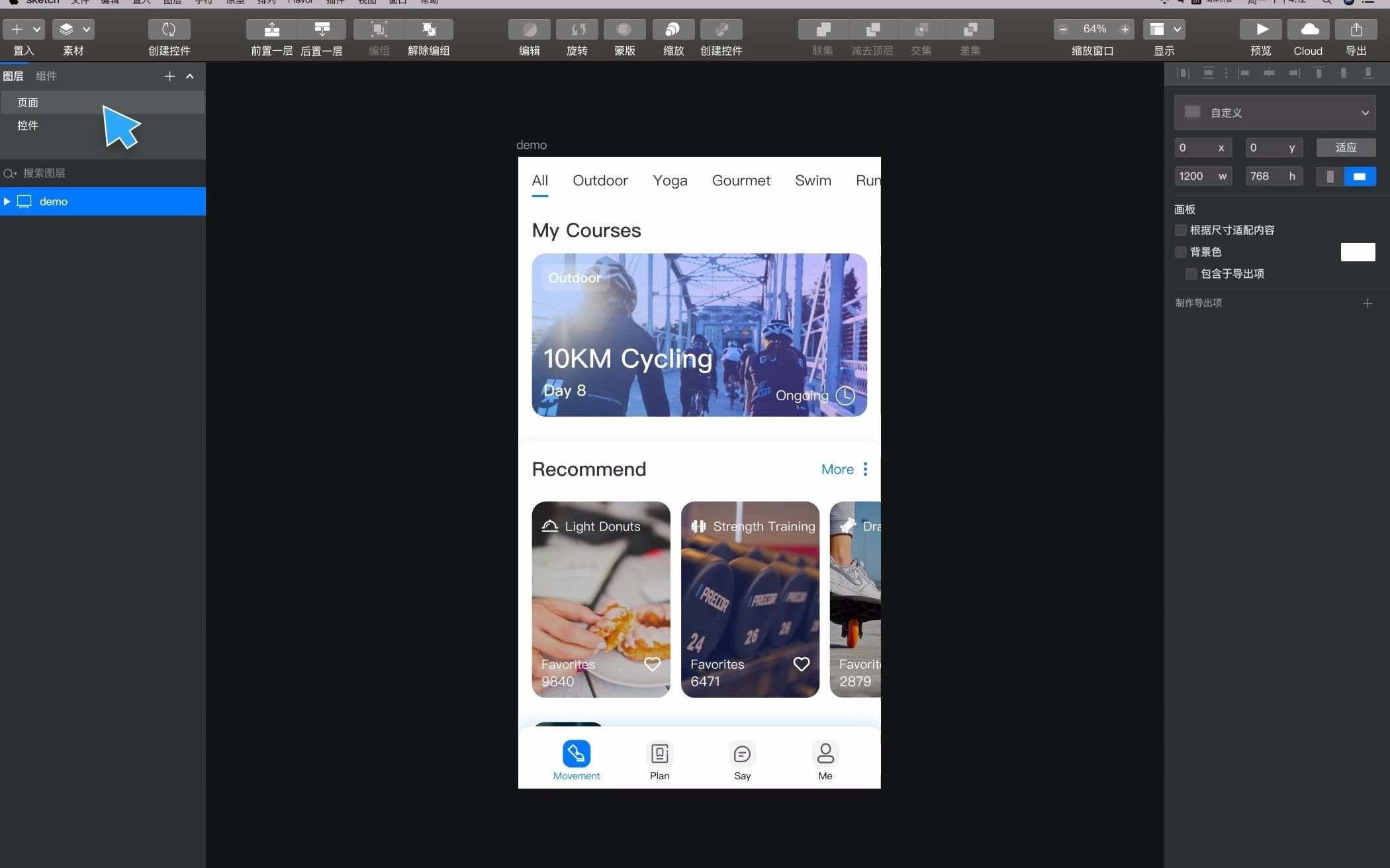This screenshot has width=1390, height=868.
Task: Select the Mask tool icon
Action: click(624, 30)
